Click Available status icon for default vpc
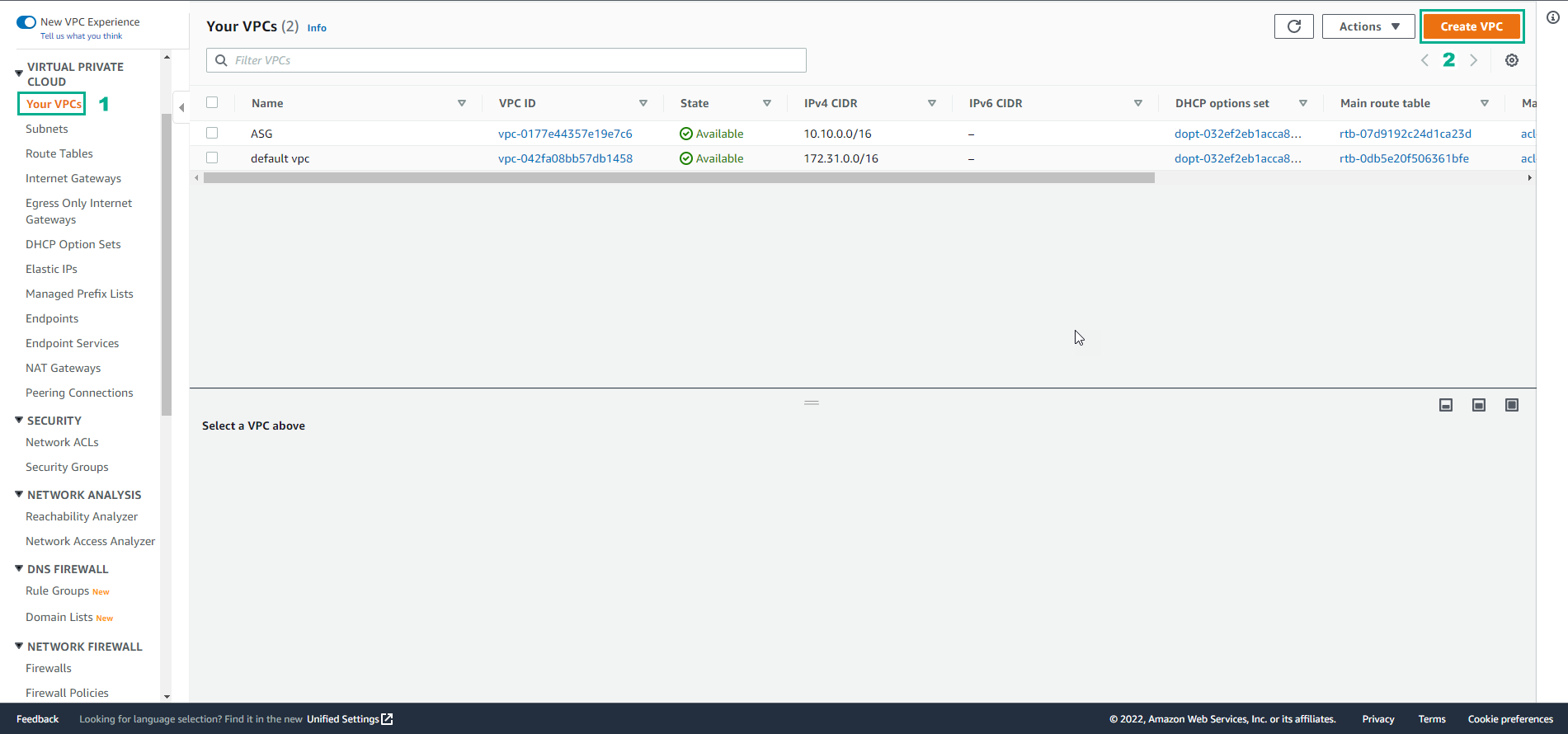This screenshot has height=734, width=1568. 685,158
